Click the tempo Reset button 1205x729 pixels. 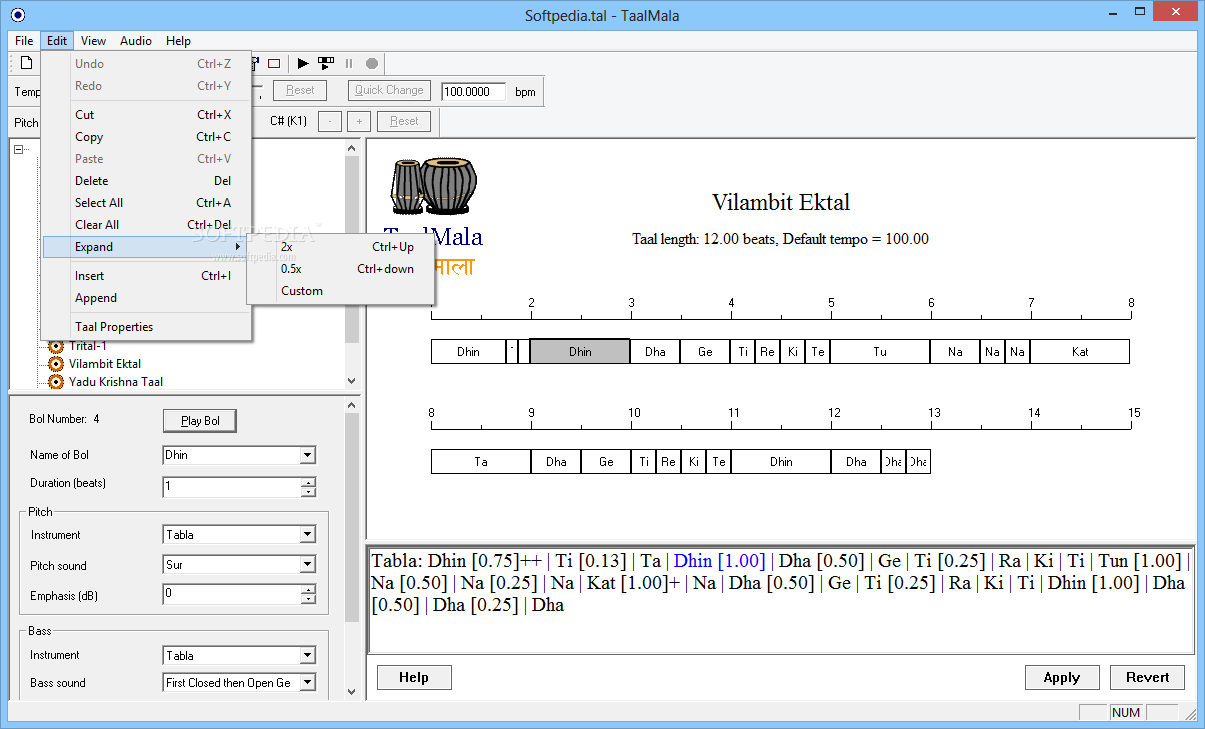coord(300,90)
